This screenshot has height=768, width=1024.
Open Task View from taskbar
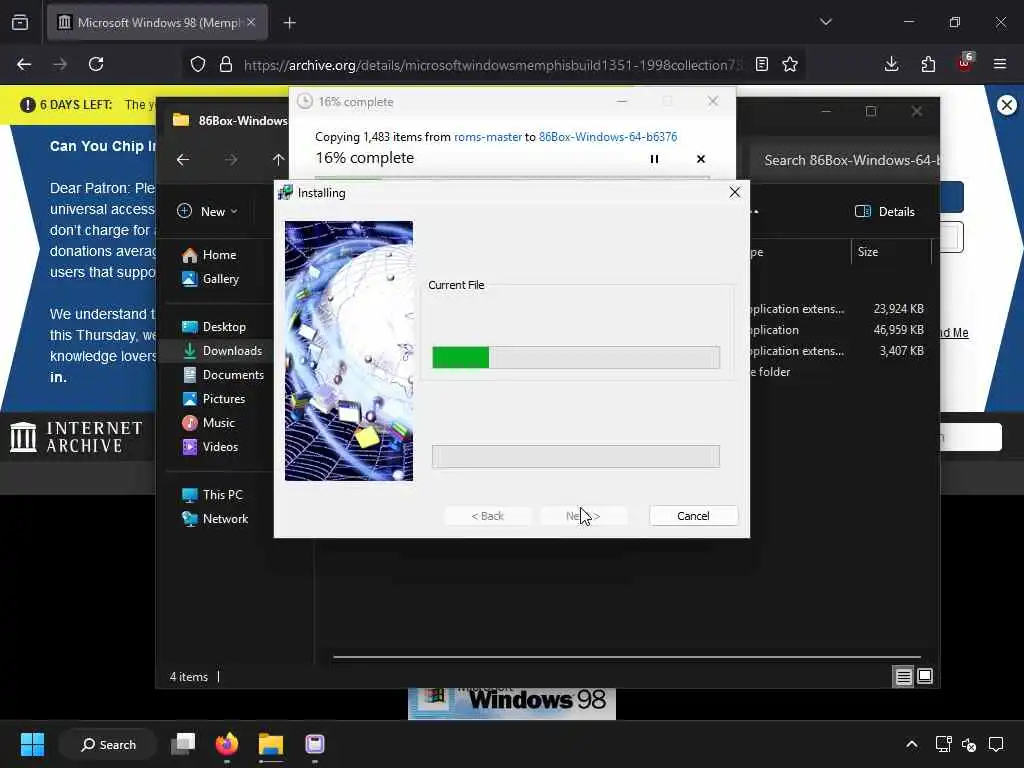point(184,744)
